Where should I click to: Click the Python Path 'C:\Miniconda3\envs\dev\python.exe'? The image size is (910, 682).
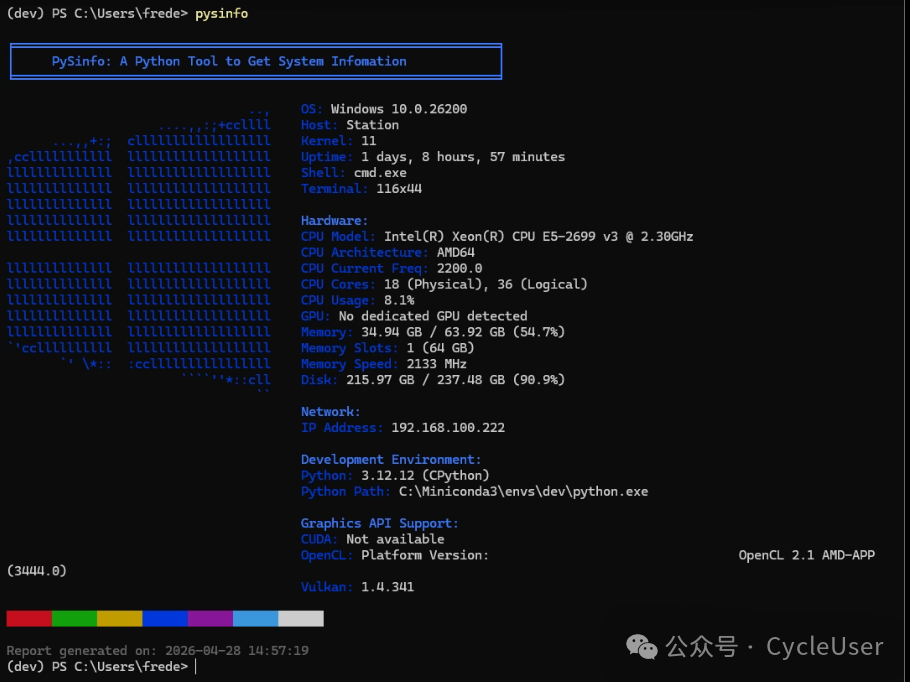click(x=523, y=492)
